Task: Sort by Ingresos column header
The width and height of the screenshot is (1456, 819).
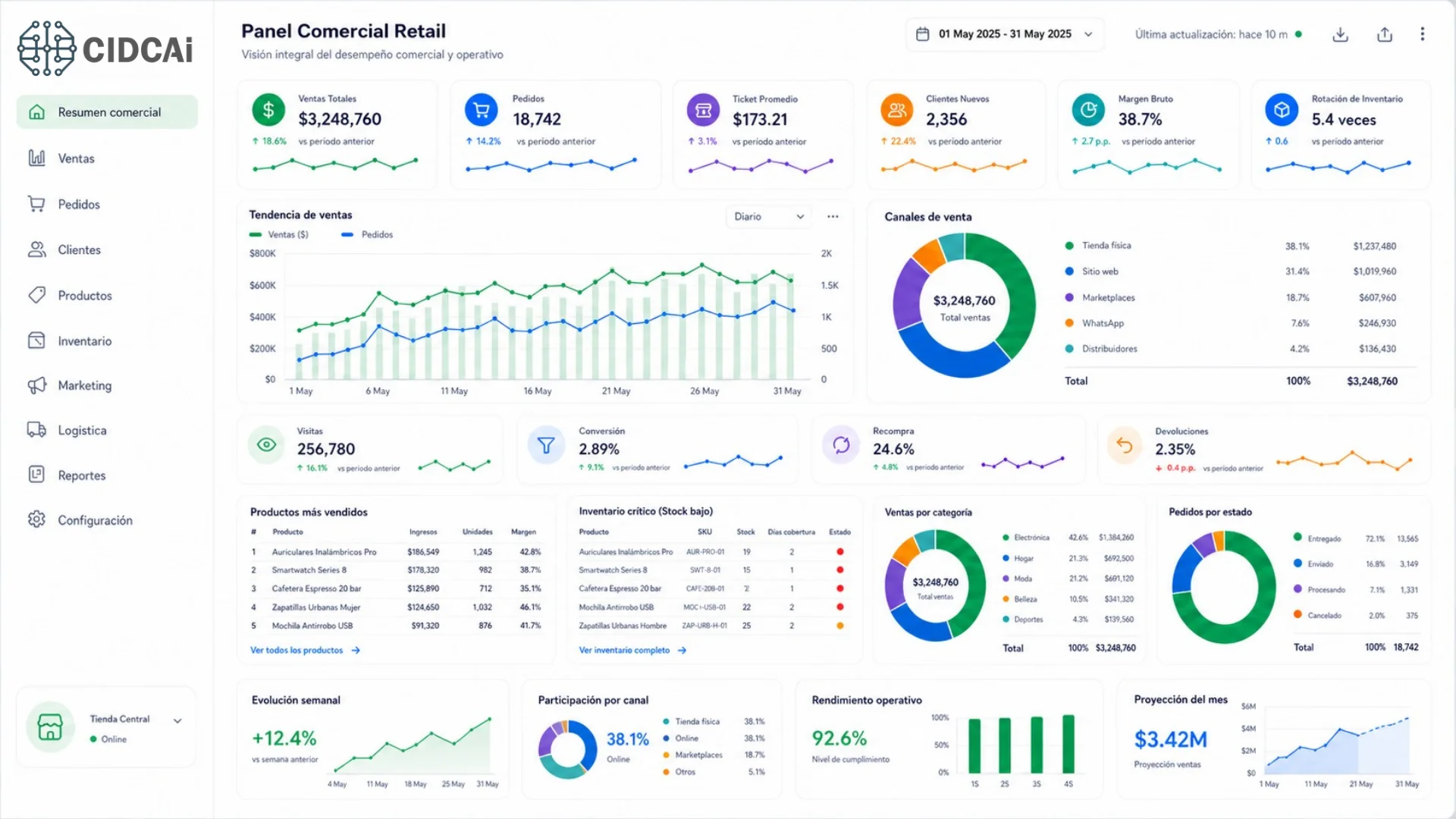Action: tap(423, 532)
